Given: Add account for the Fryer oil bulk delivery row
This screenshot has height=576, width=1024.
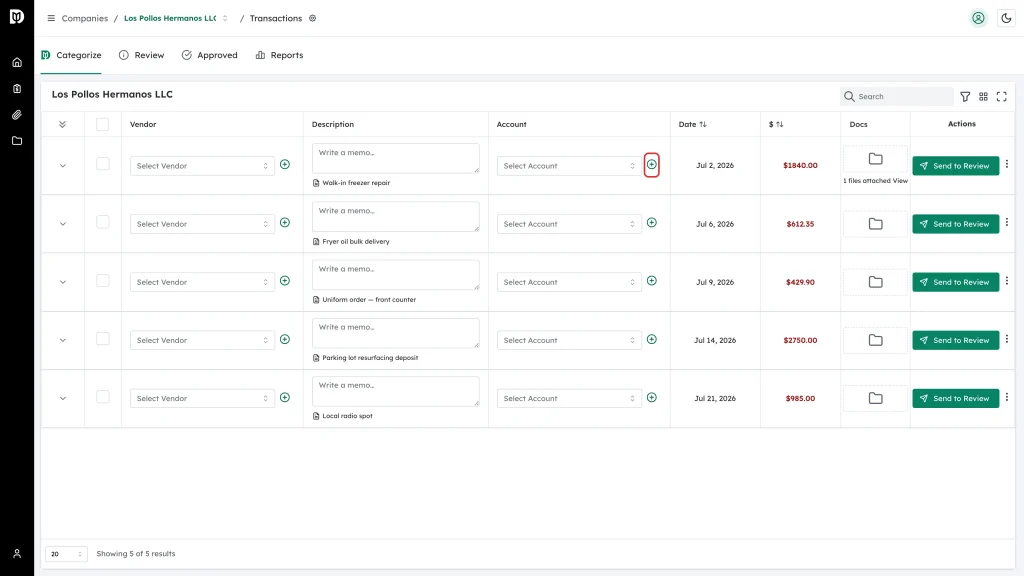Looking at the screenshot, I should 652,223.
